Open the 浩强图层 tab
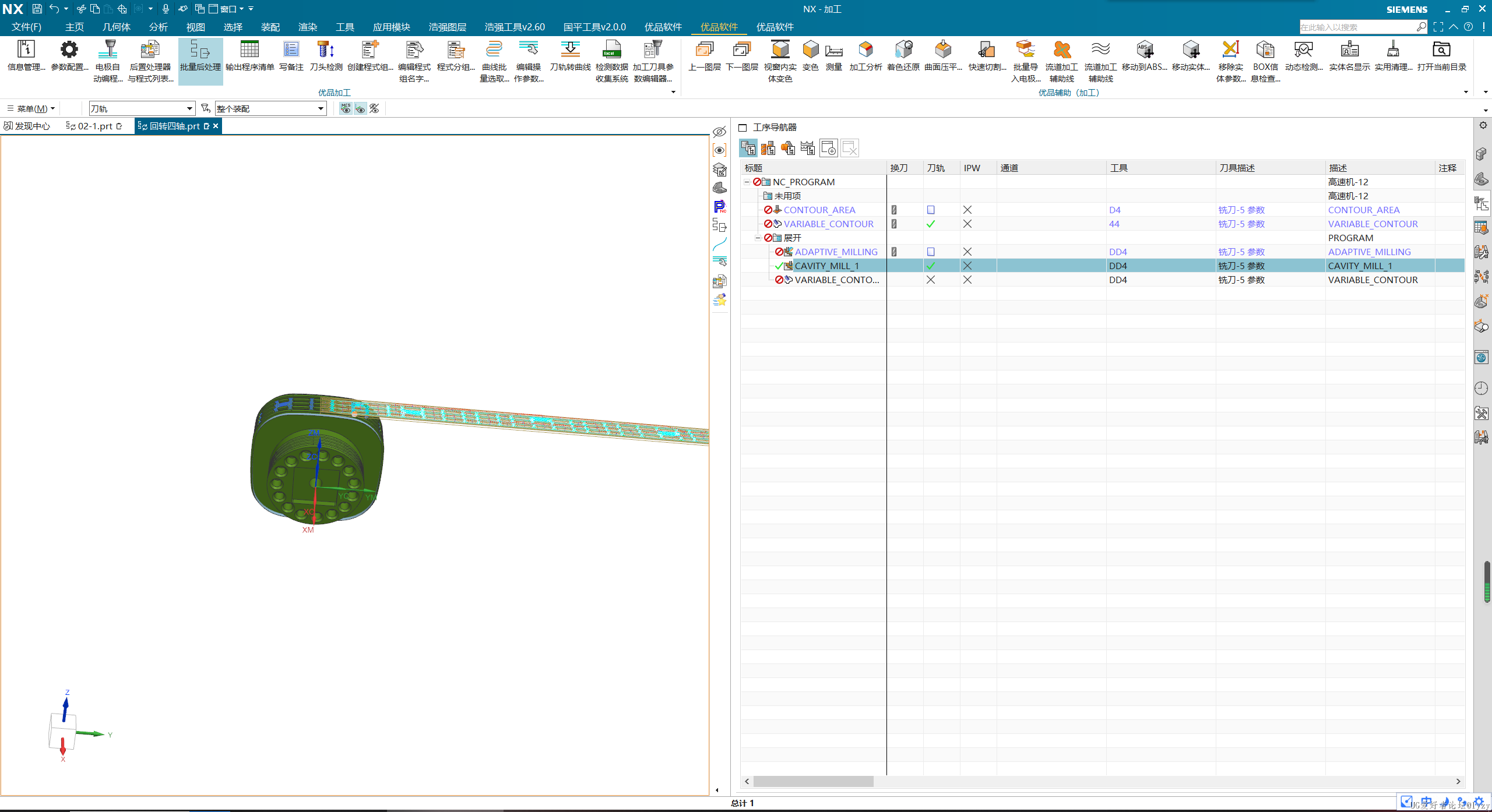 (x=447, y=27)
